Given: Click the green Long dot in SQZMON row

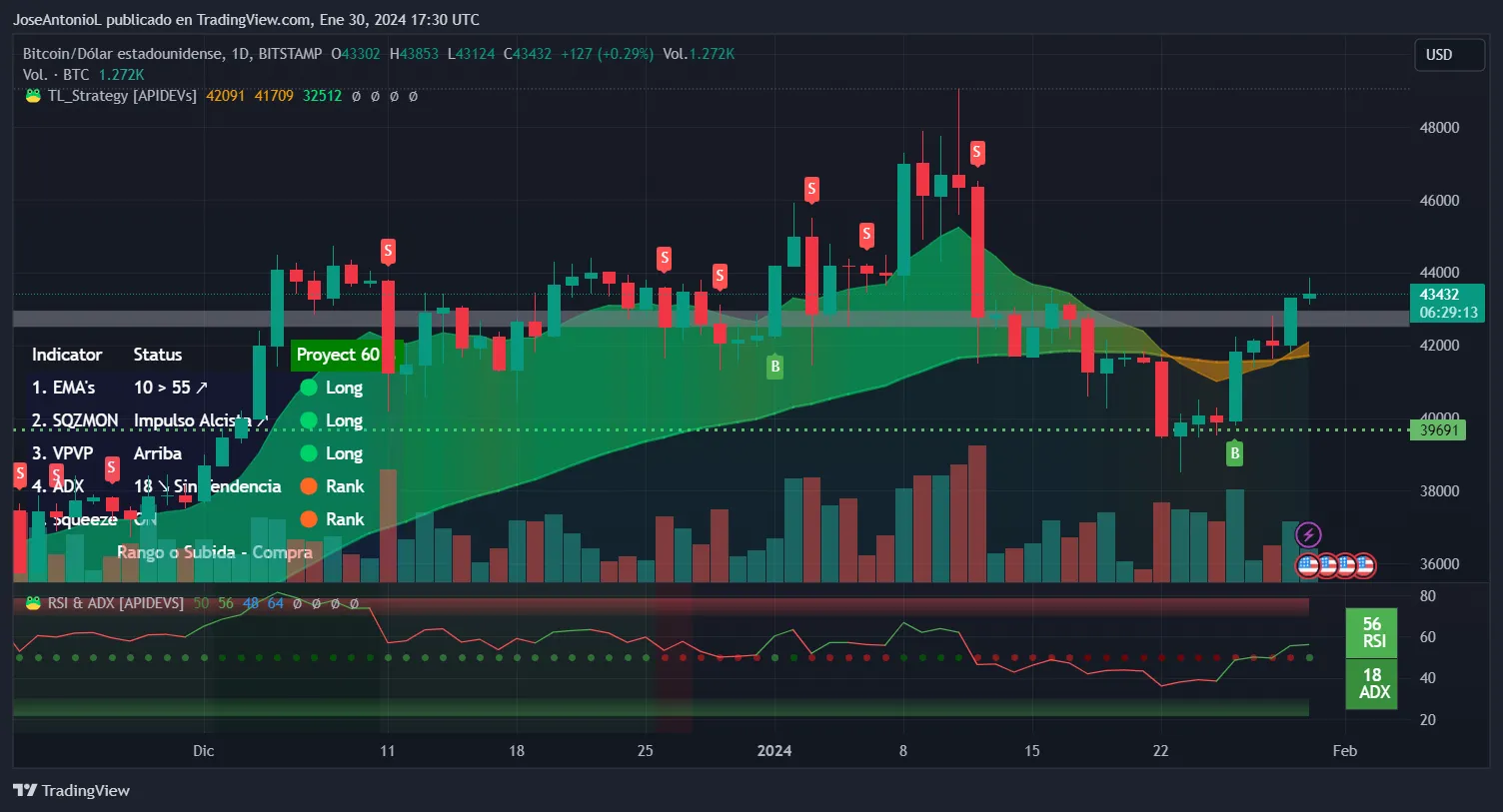Looking at the screenshot, I should pos(309,420).
